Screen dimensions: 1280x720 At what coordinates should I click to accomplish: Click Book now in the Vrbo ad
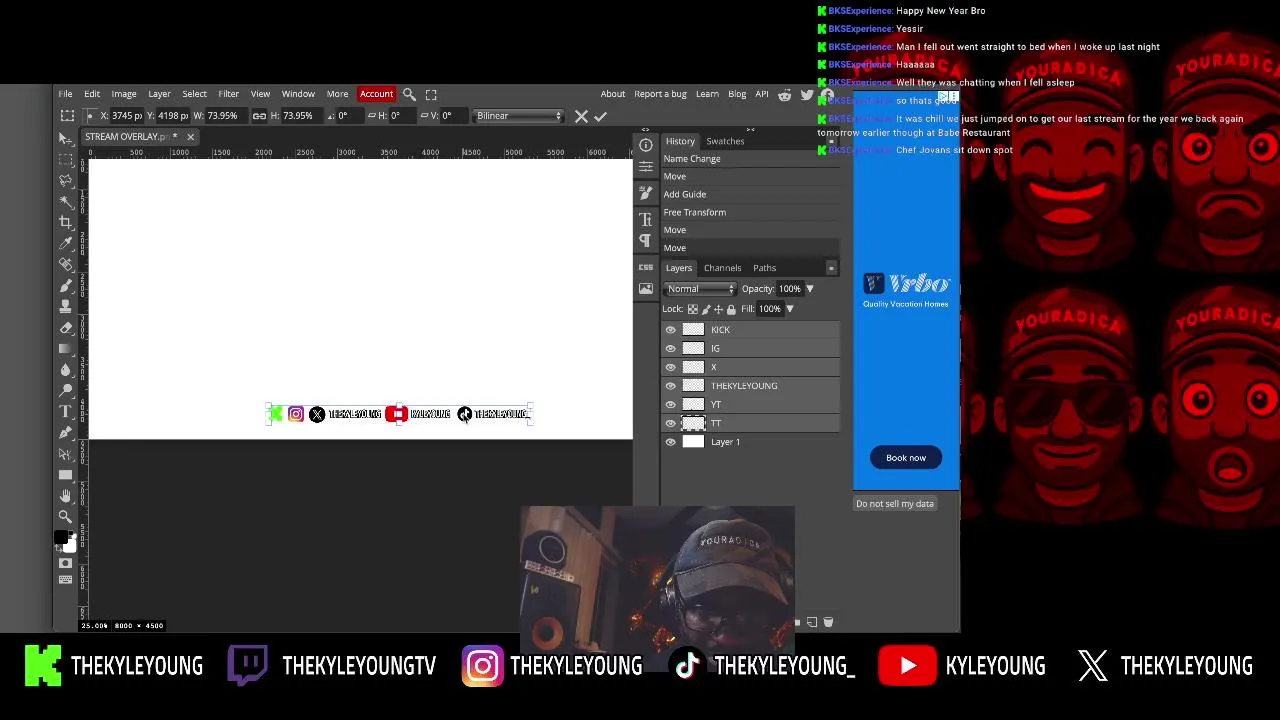click(x=906, y=458)
